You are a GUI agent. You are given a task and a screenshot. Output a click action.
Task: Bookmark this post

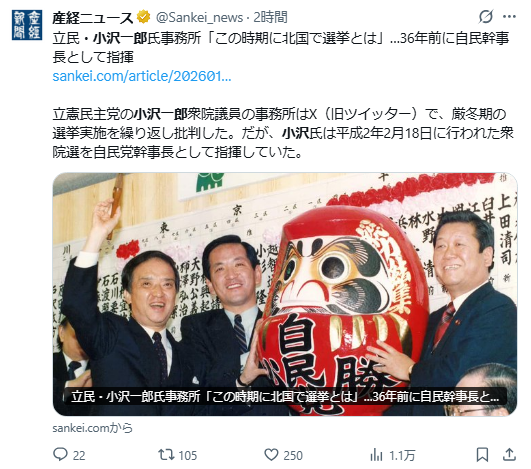tap(482, 454)
